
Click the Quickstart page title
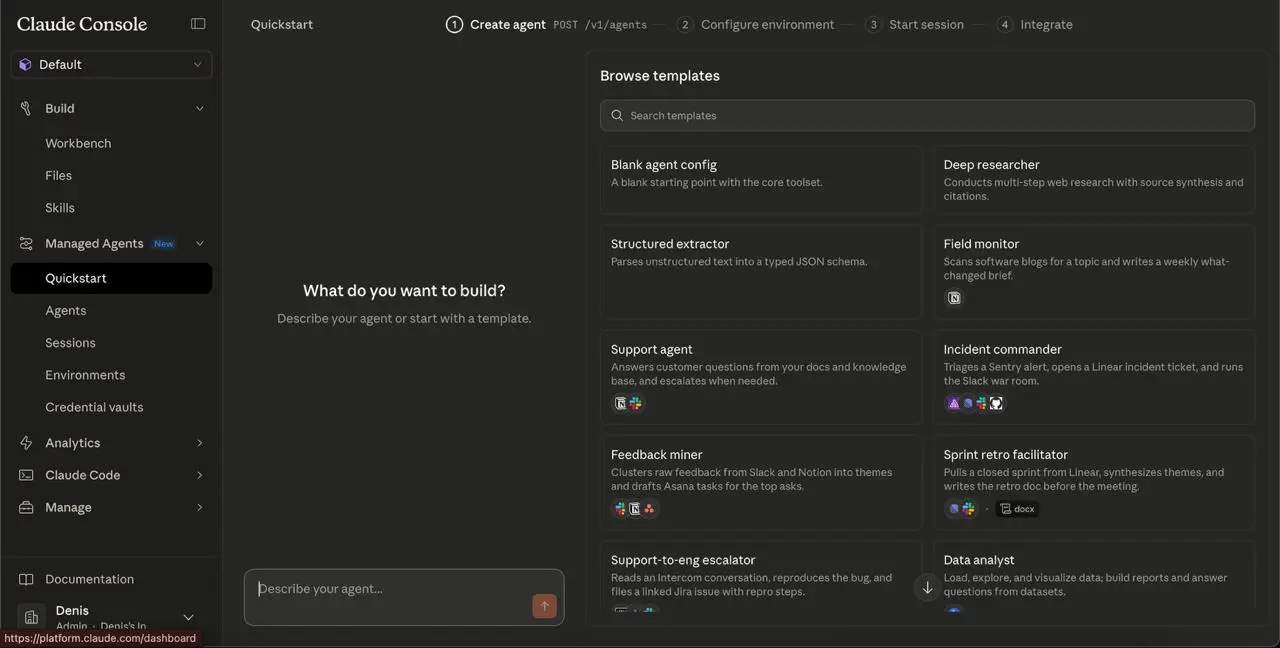[x=282, y=24]
